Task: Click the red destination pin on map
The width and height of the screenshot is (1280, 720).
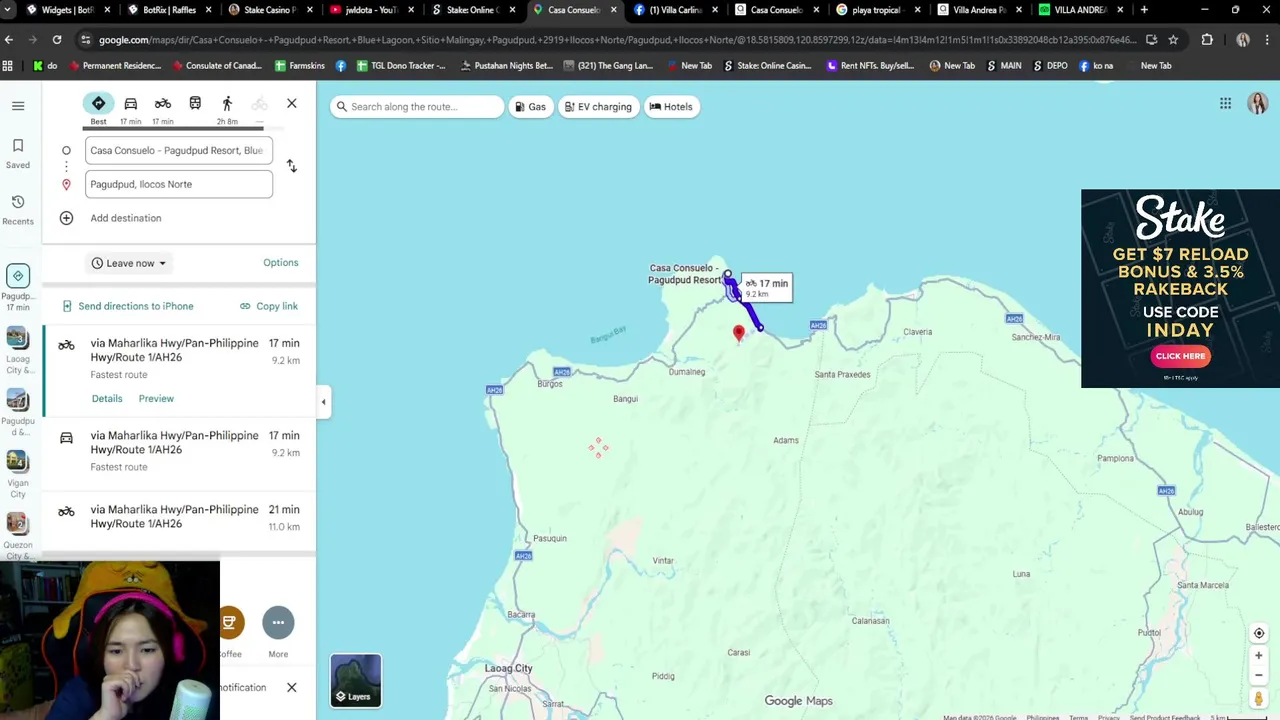Action: click(x=739, y=333)
